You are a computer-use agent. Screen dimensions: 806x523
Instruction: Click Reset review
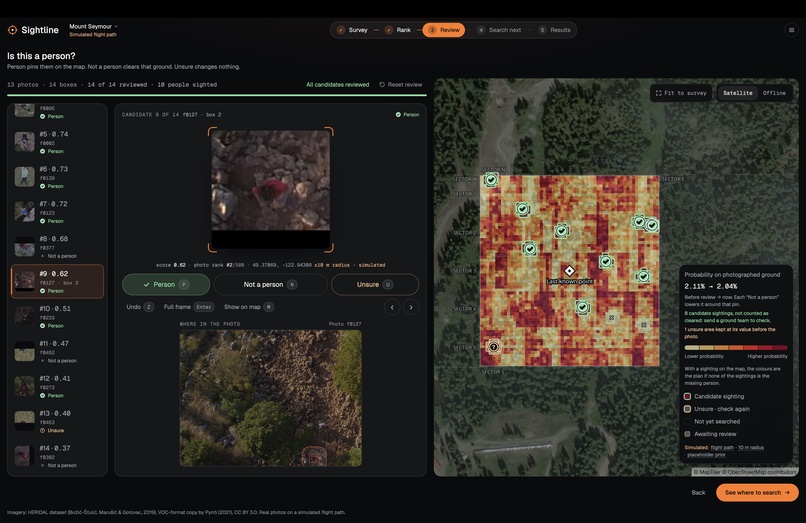tap(400, 84)
